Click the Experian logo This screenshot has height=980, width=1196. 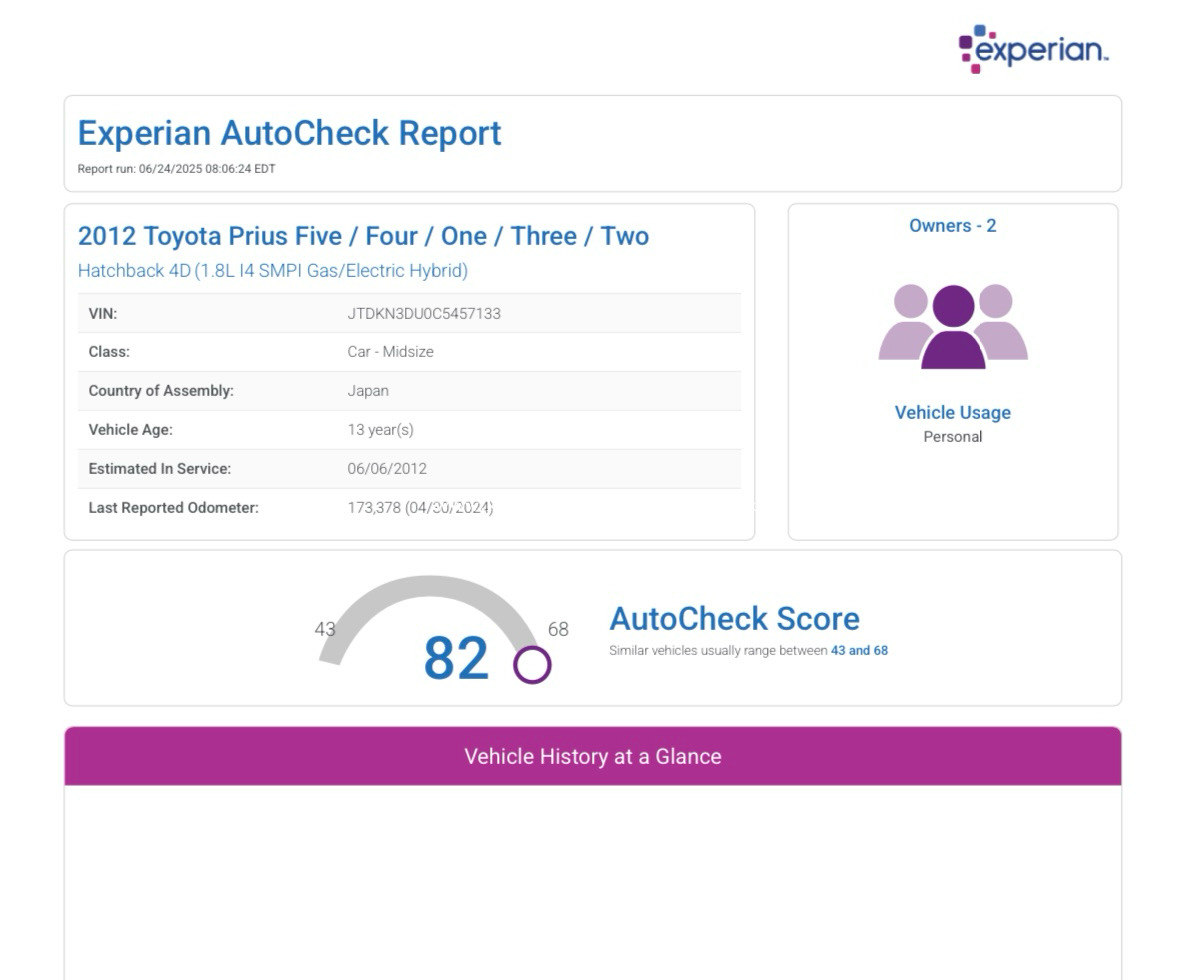1033,49
